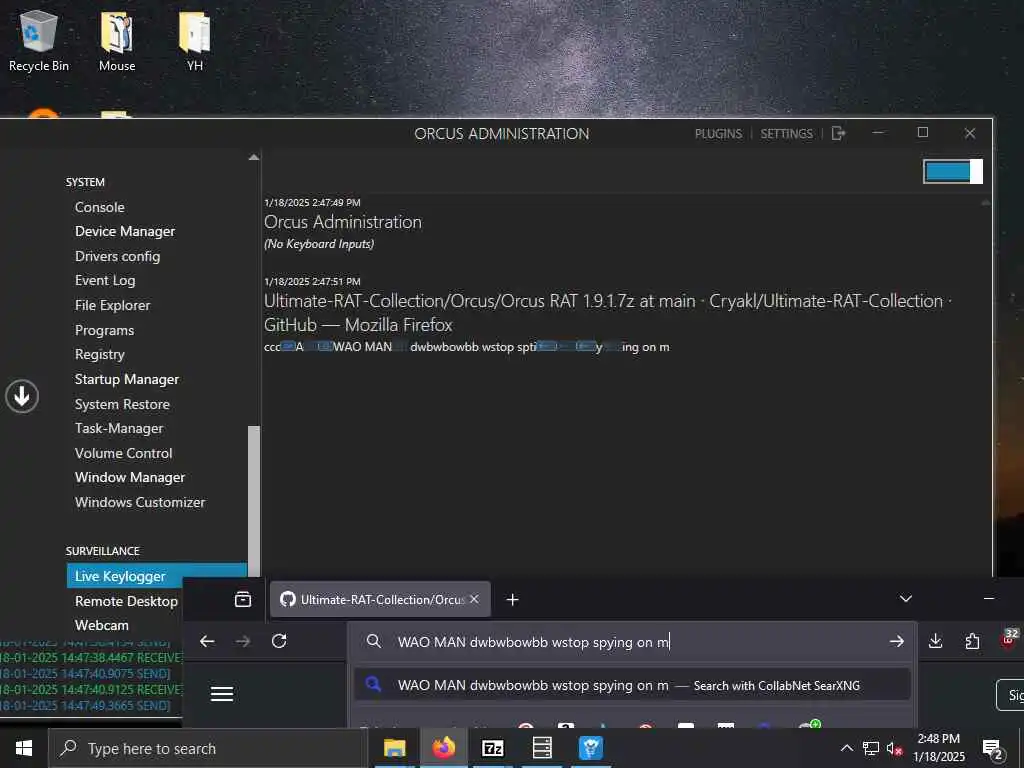Viewport: 1024px width, 768px height.
Task: Click the Windows Start button
Action: coord(24,748)
